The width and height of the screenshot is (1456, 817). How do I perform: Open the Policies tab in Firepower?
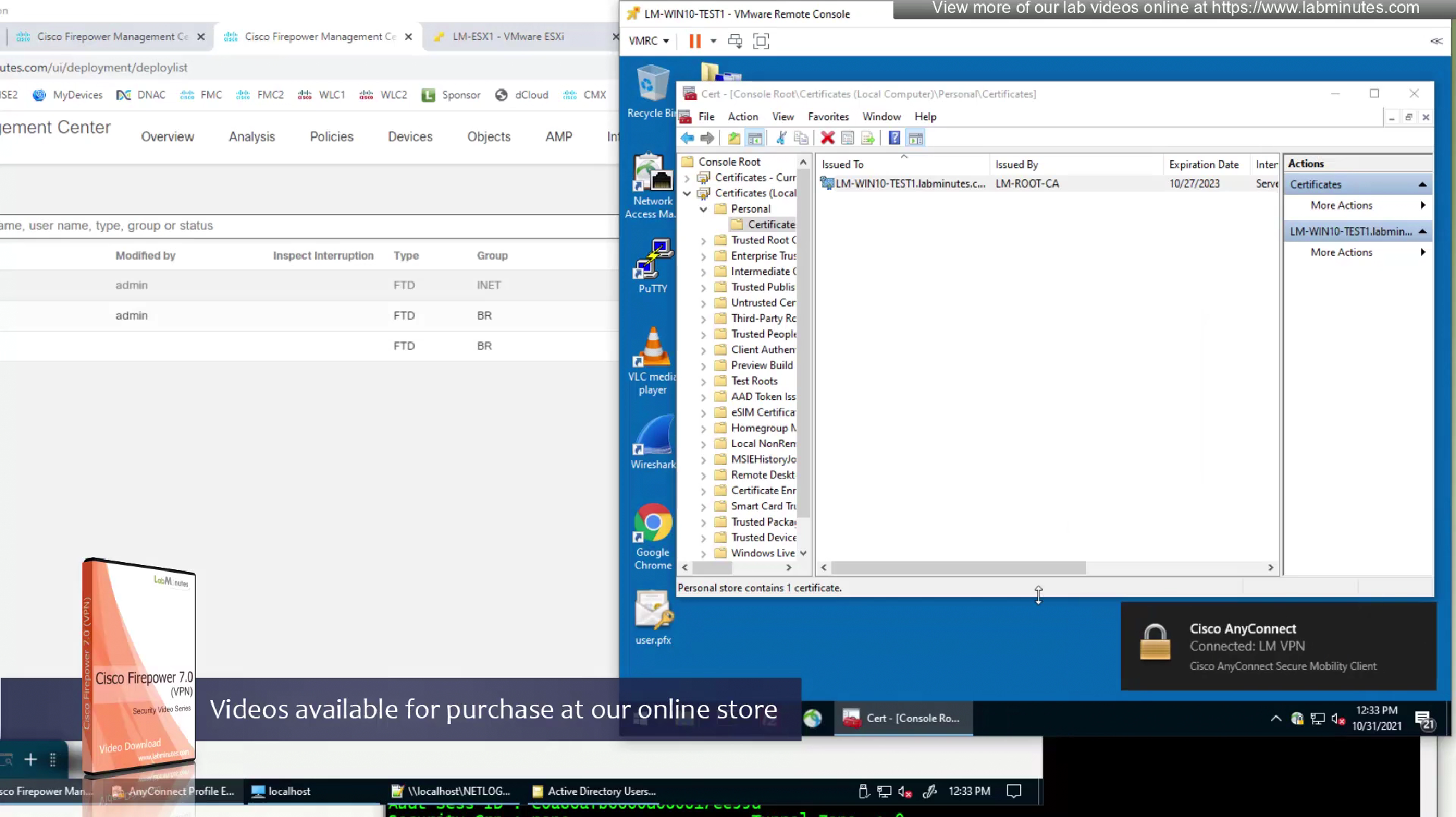click(331, 136)
